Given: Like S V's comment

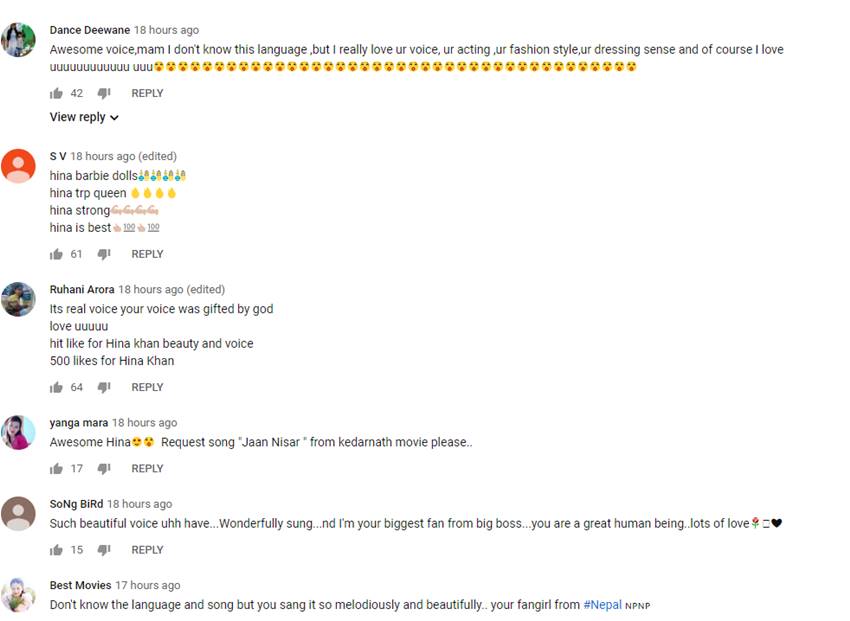Looking at the screenshot, I should [56, 254].
